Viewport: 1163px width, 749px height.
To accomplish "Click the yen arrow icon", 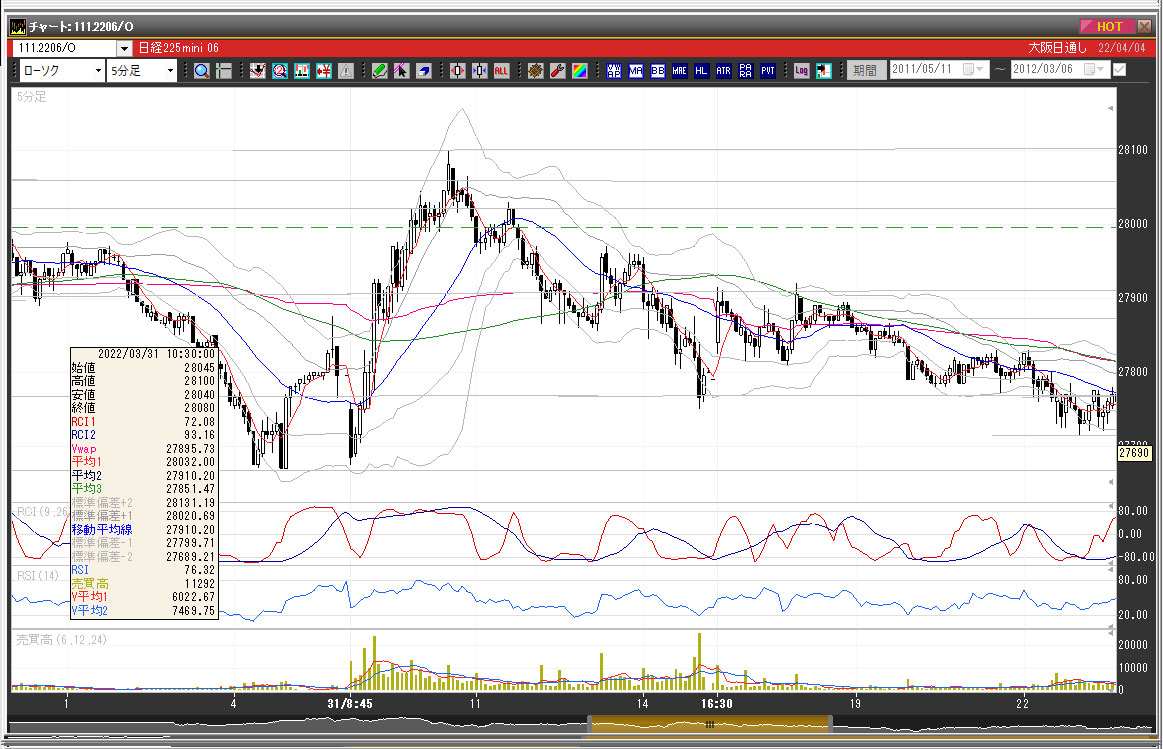I will (x=324, y=70).
